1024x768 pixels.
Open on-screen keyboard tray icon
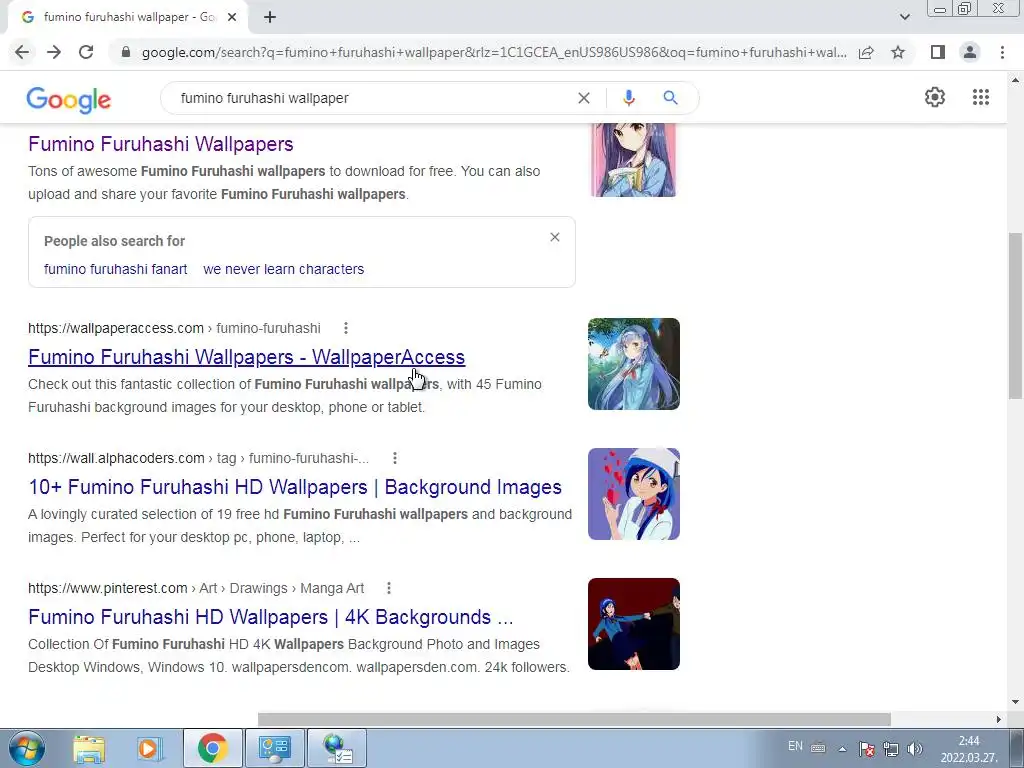tap(818, 748)
